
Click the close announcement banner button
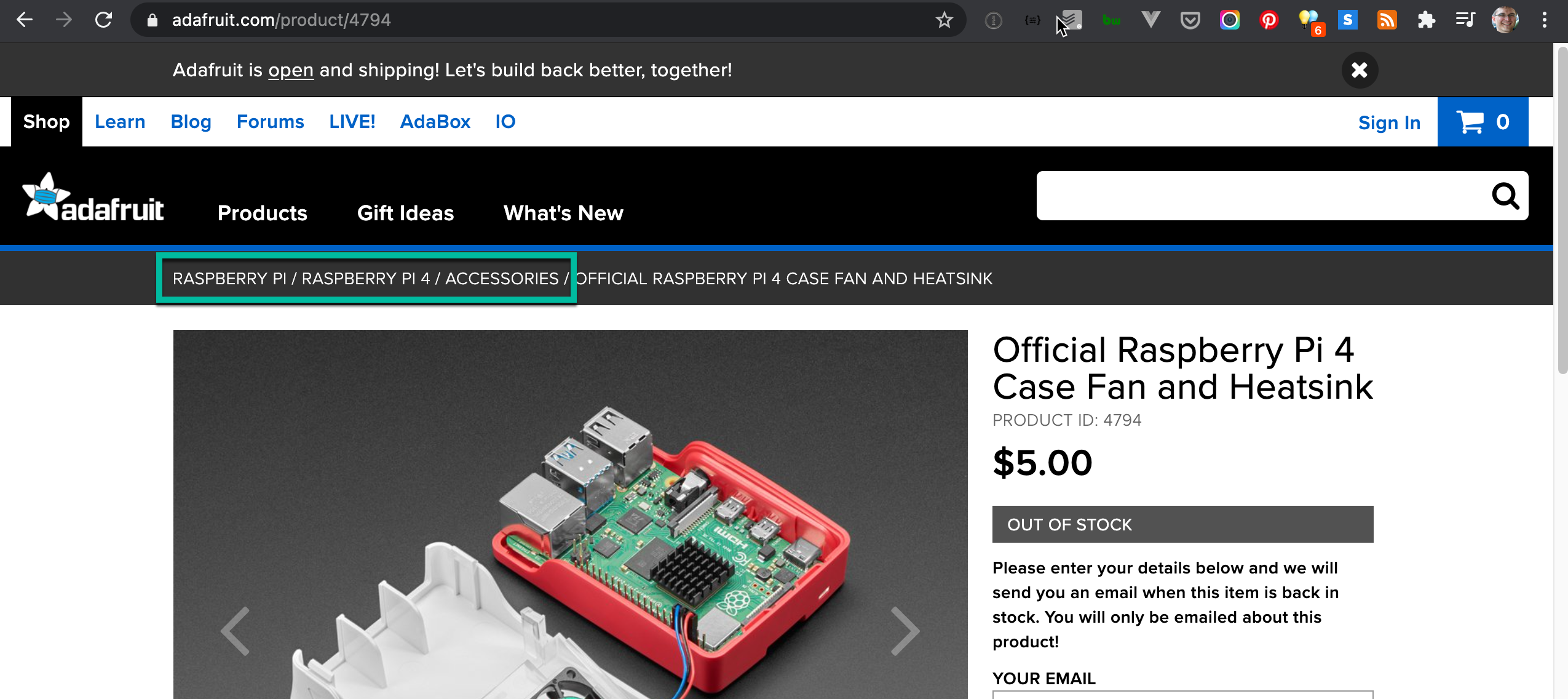1358,70
